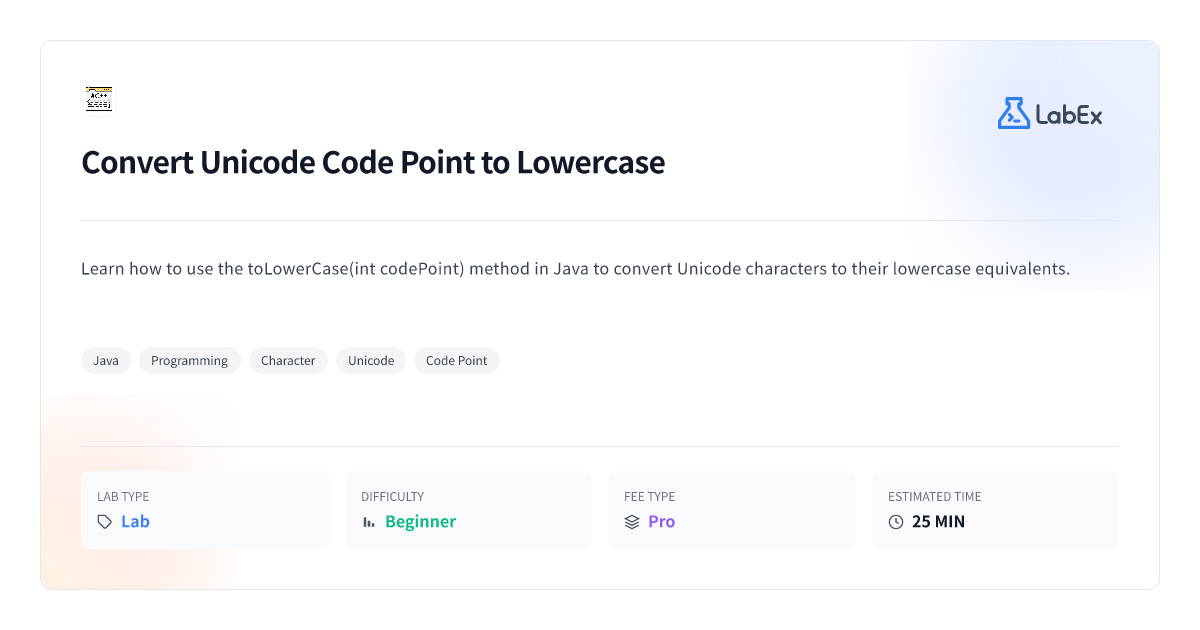This screenshot has width=1200, height=630.
Task: Click the ESTIMATED TIME label
Action: (935, 497)
